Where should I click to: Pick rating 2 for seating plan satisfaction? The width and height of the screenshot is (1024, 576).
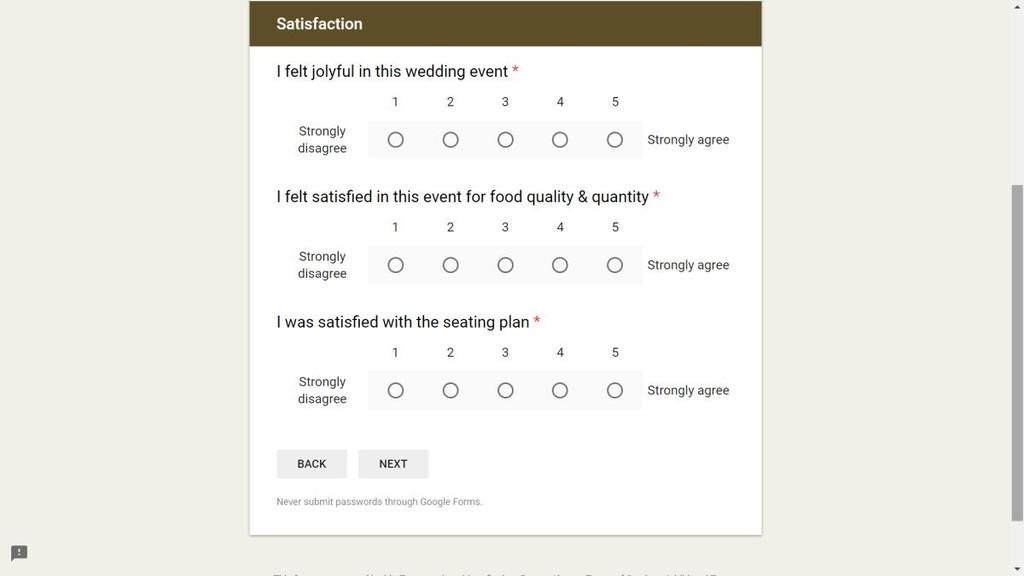click(x=450, y=391)
